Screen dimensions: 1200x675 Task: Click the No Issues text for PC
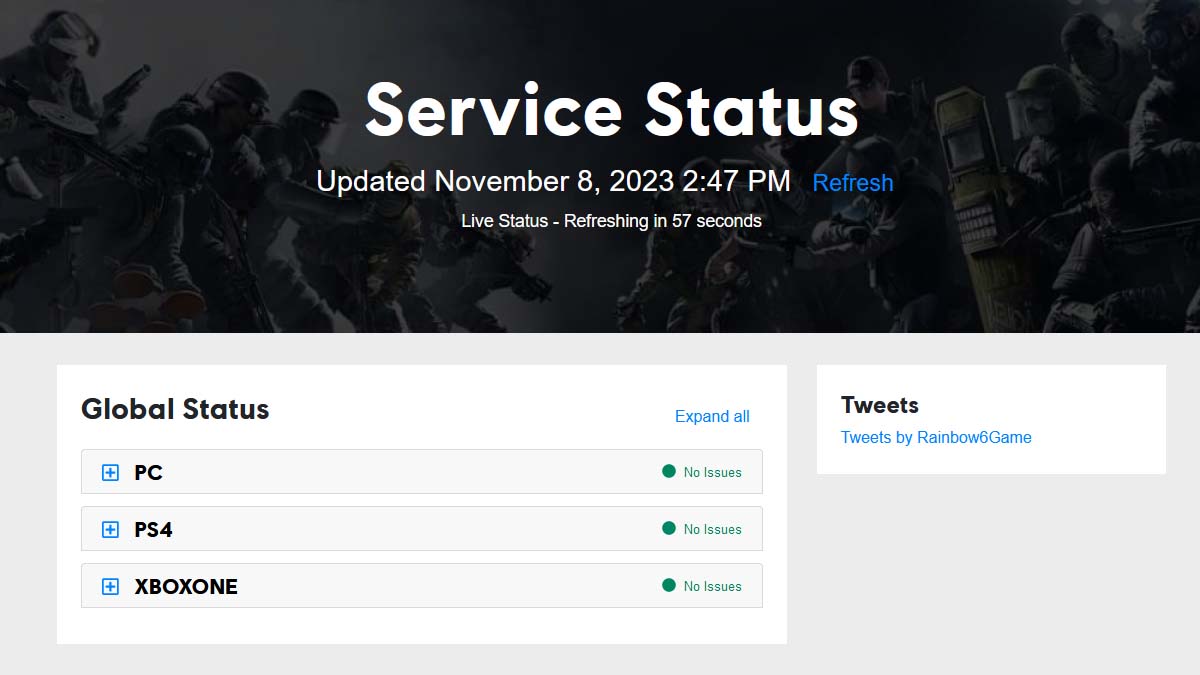click(713, 473)
